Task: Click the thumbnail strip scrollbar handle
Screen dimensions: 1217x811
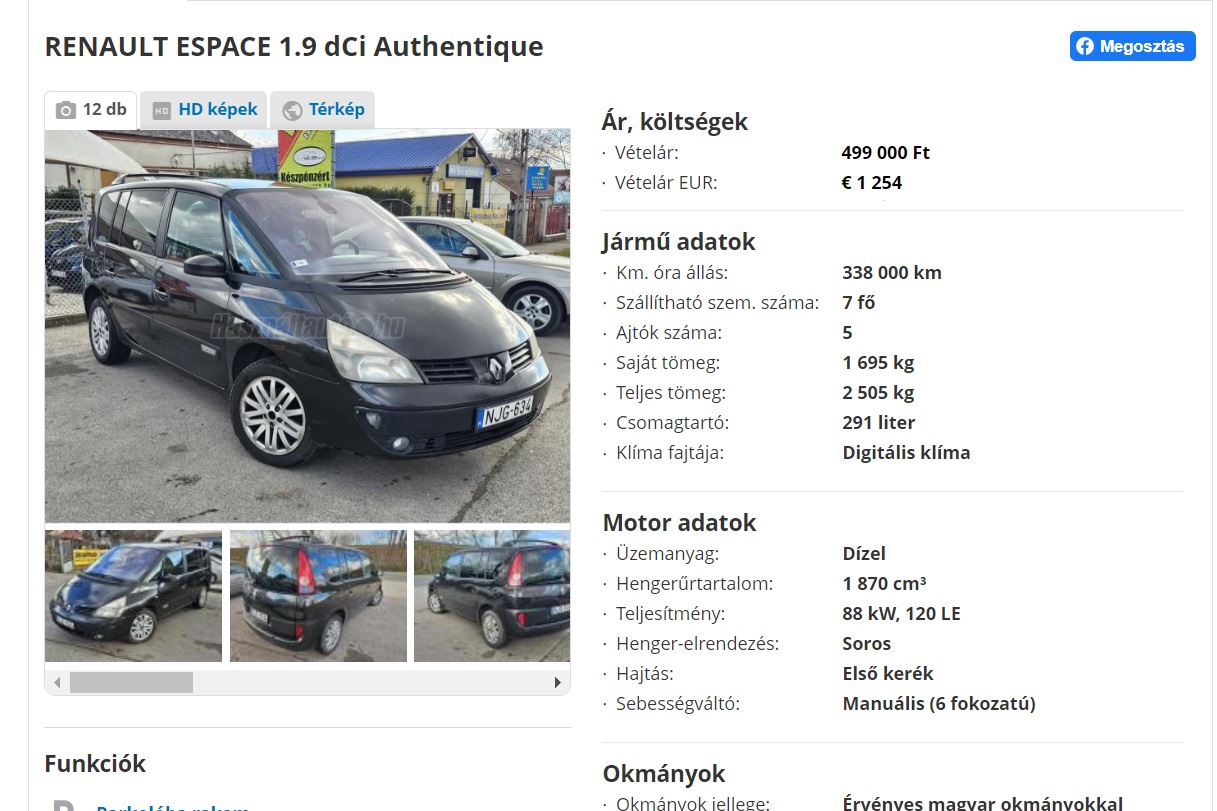Action: click(131, 683)
